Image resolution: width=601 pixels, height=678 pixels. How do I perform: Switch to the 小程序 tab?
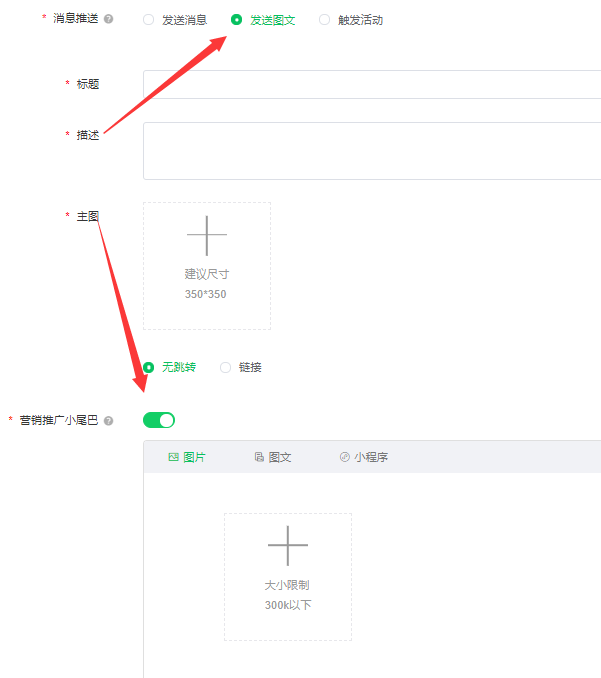(364, 457)
